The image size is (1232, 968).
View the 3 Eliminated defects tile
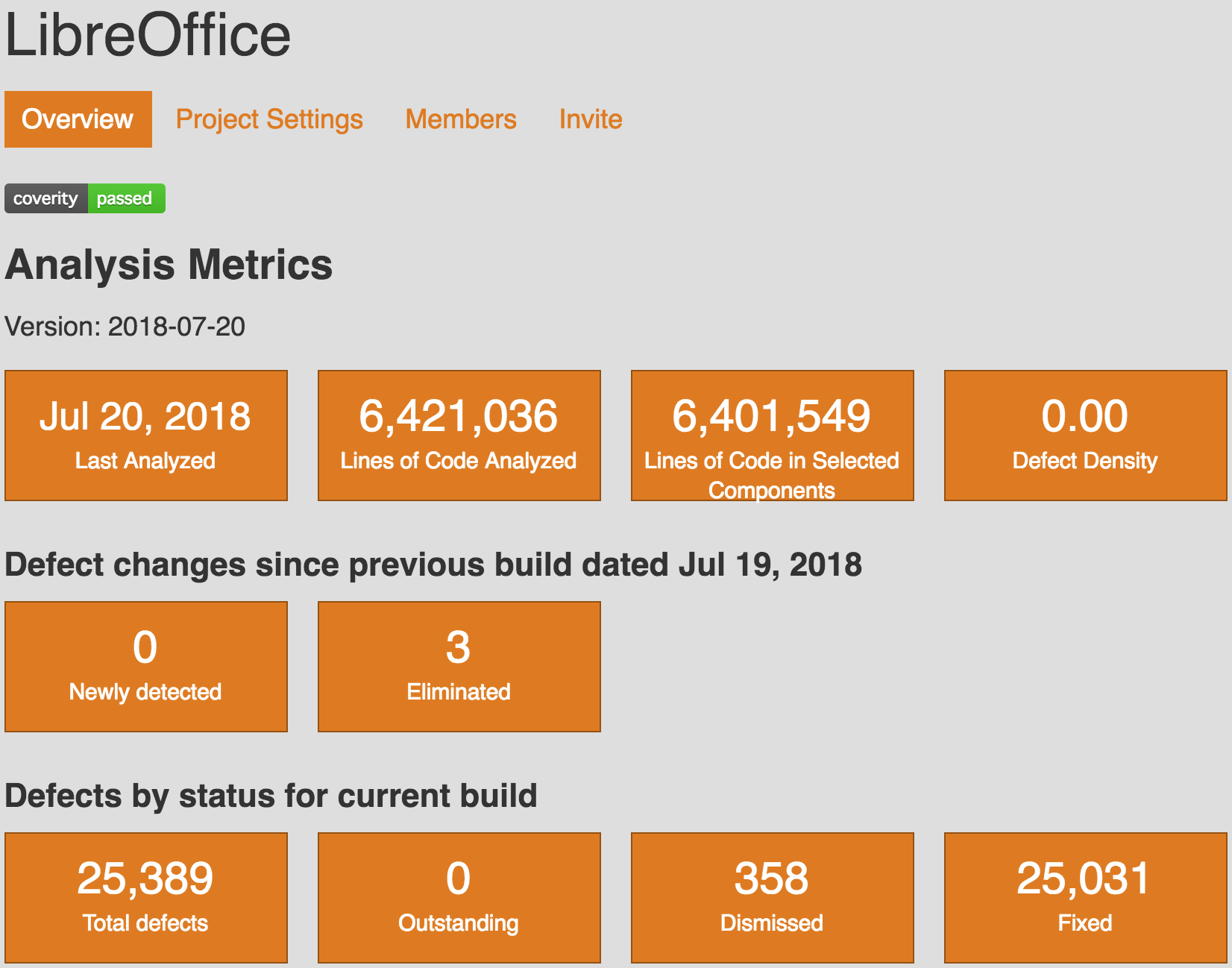(459, 667)
